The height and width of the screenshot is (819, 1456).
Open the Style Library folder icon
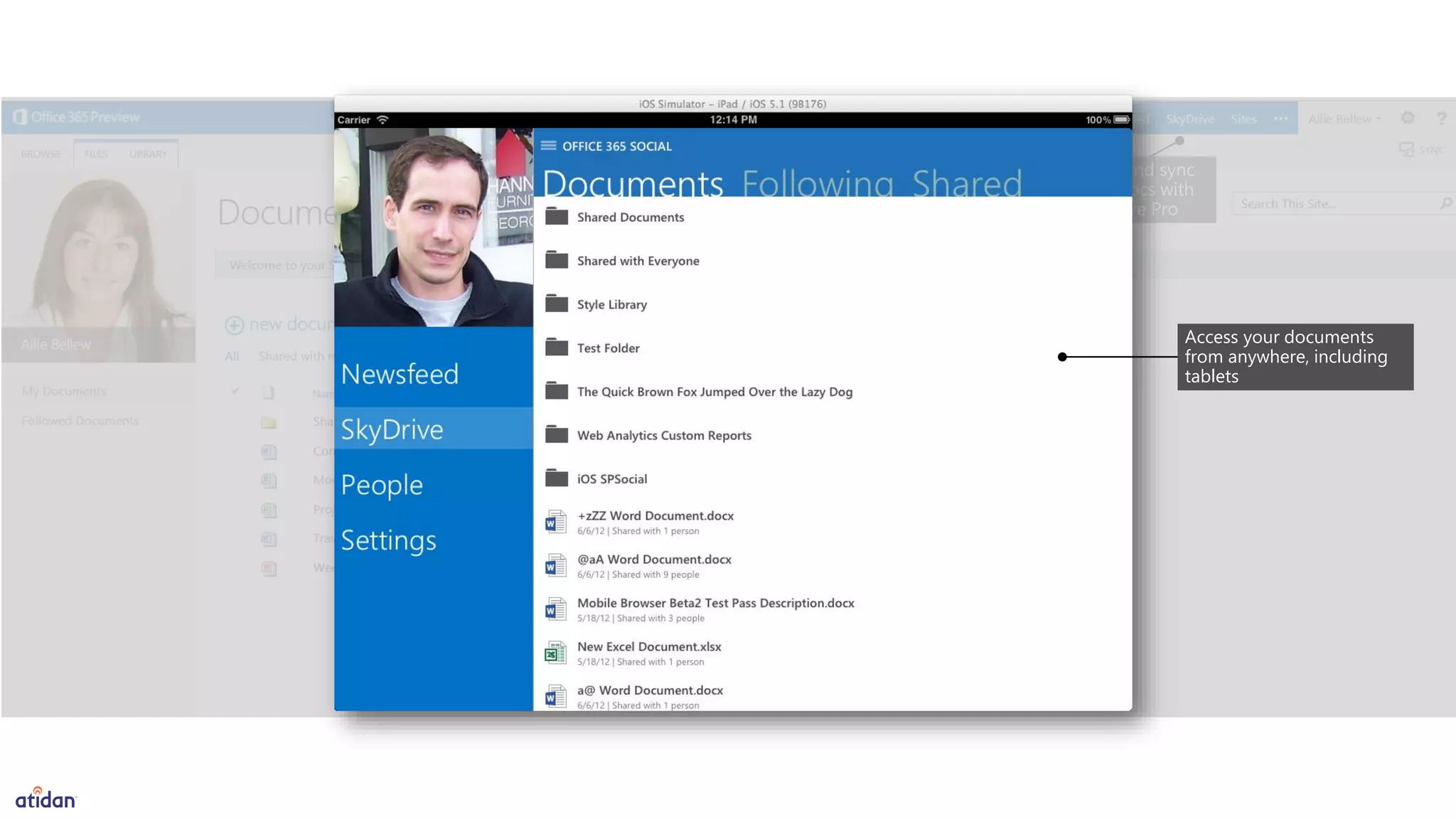click(x=557, y=304)
